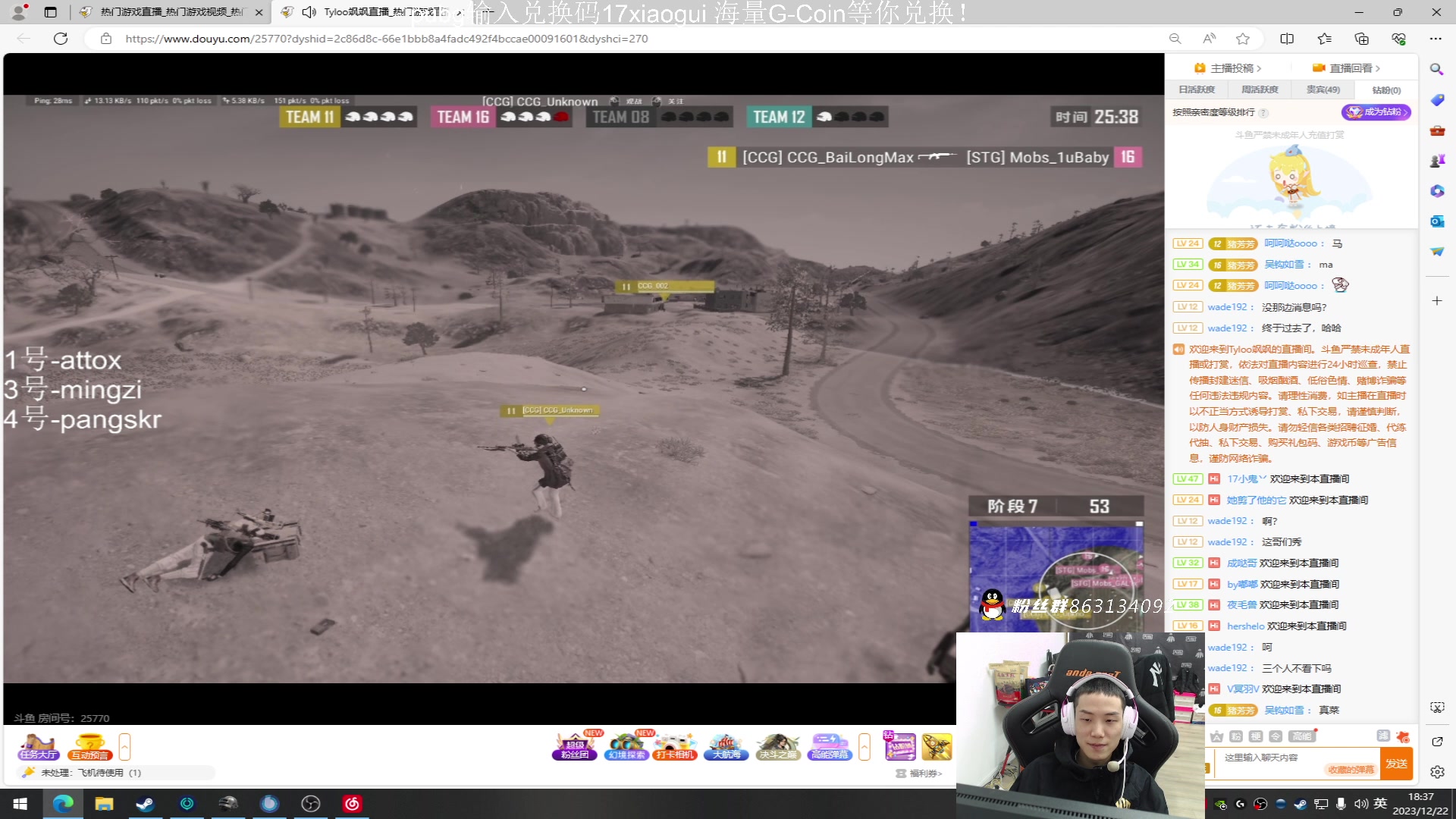Open the 超级粉丝团 fan club icon

tap(575, 747)
